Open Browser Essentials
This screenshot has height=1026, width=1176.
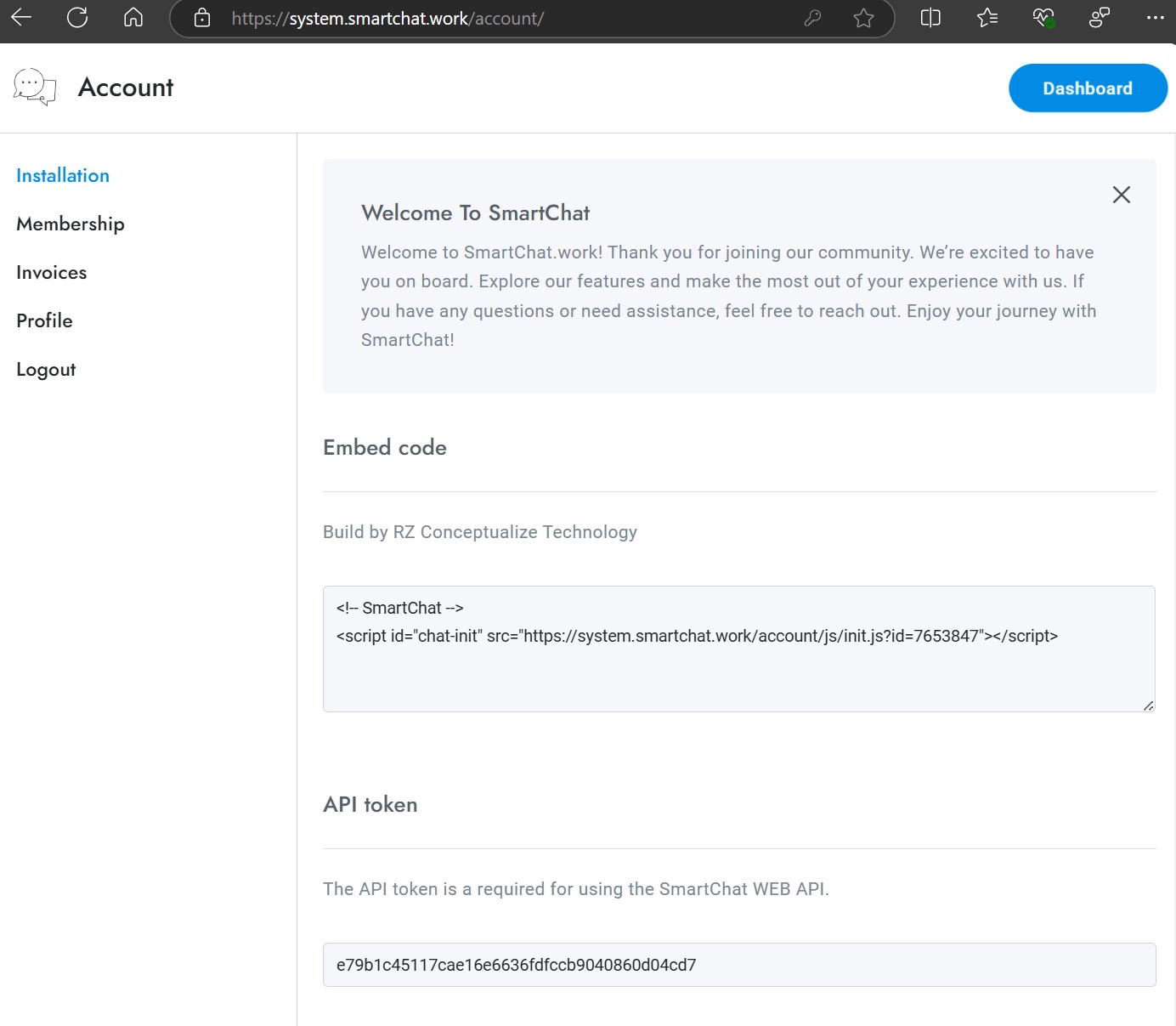click(x=1043, y=19)
